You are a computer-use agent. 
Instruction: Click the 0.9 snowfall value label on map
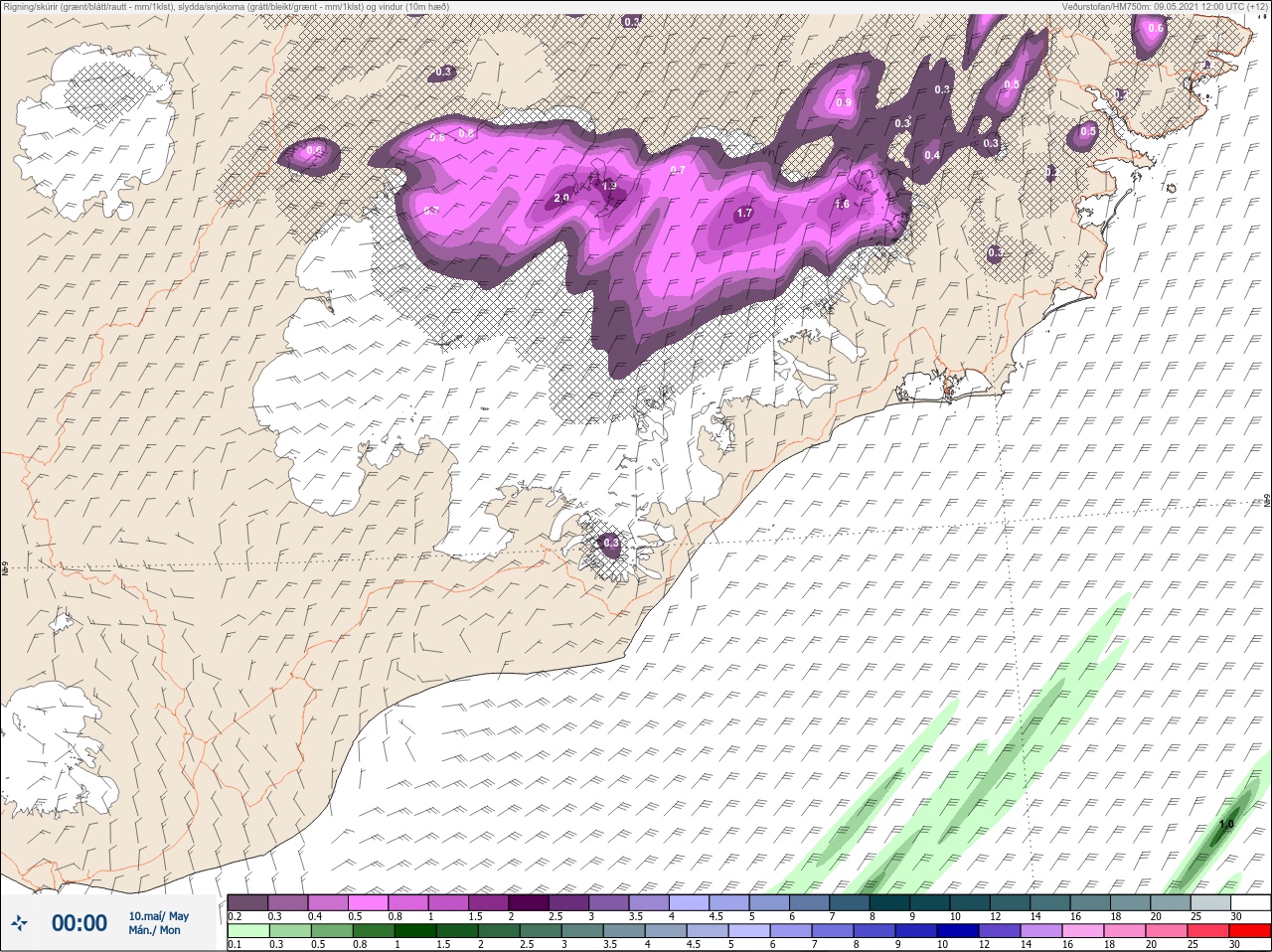(x=844, y=102)
